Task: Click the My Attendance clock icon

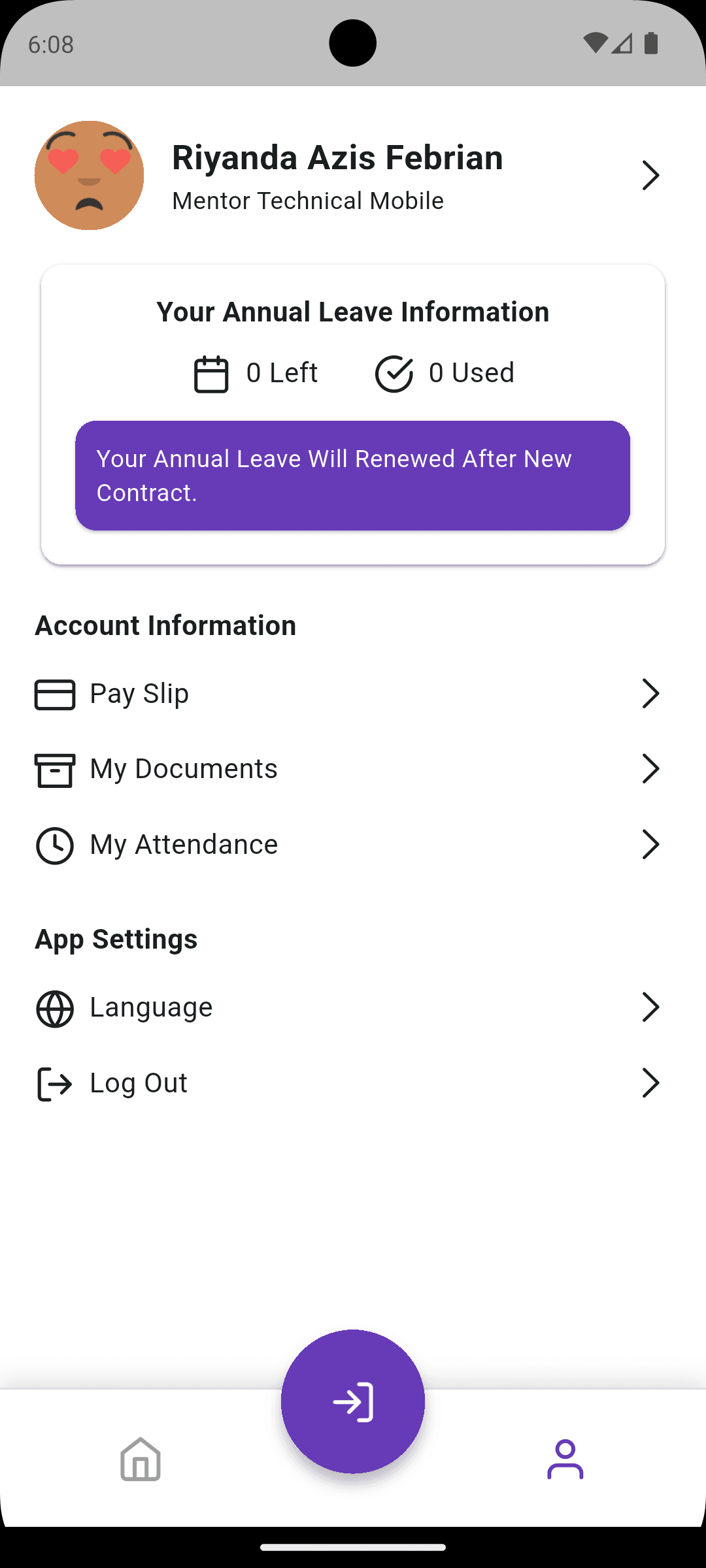Action: [x=55, y=845]
